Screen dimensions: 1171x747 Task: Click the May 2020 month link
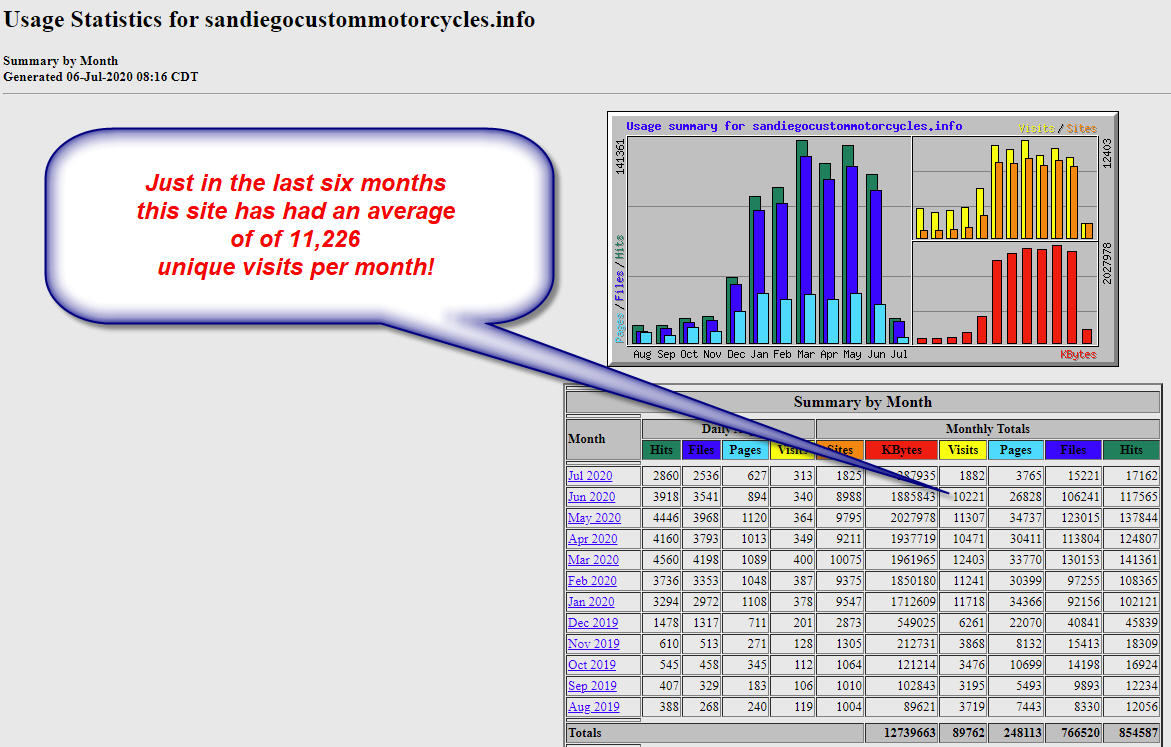point(594,518)
